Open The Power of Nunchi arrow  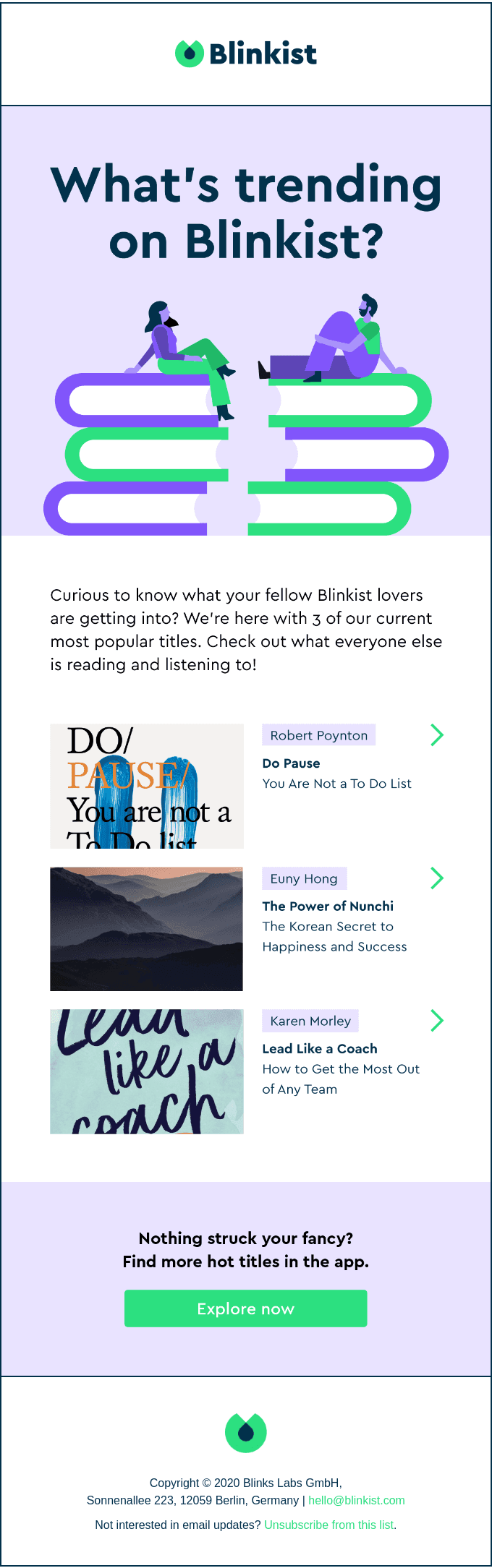point(436,878)
